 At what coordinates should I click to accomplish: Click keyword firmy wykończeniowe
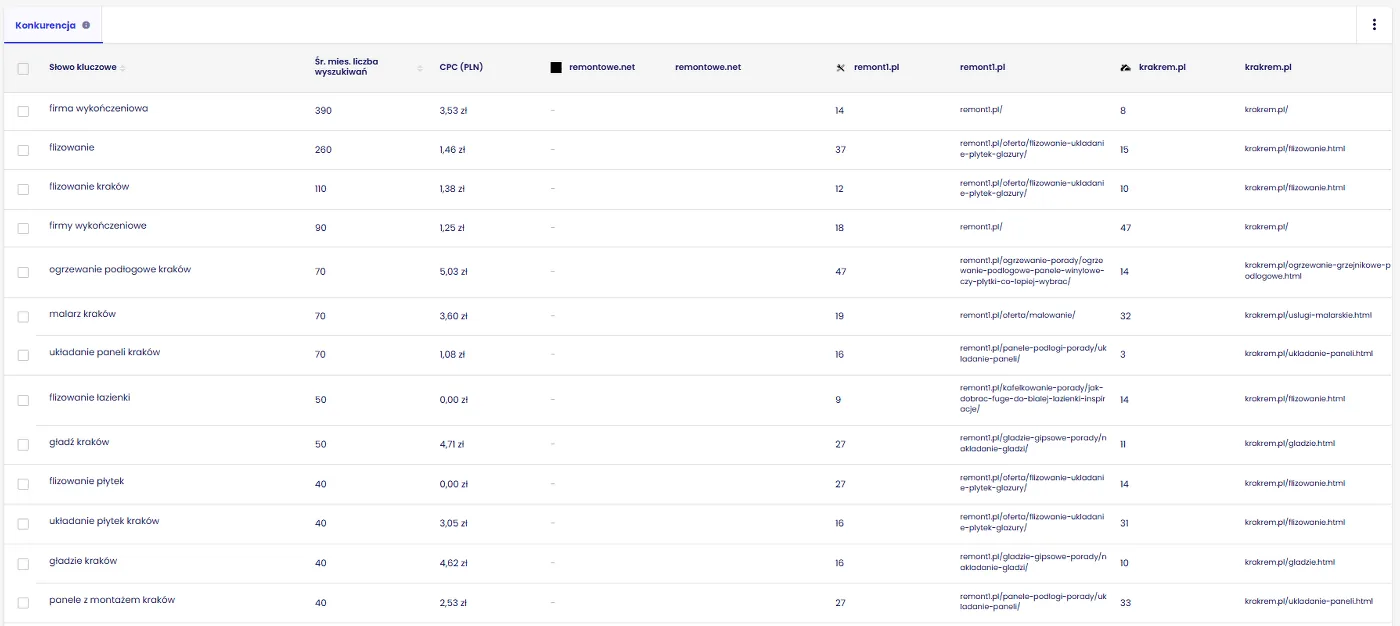tap(98, 226)
